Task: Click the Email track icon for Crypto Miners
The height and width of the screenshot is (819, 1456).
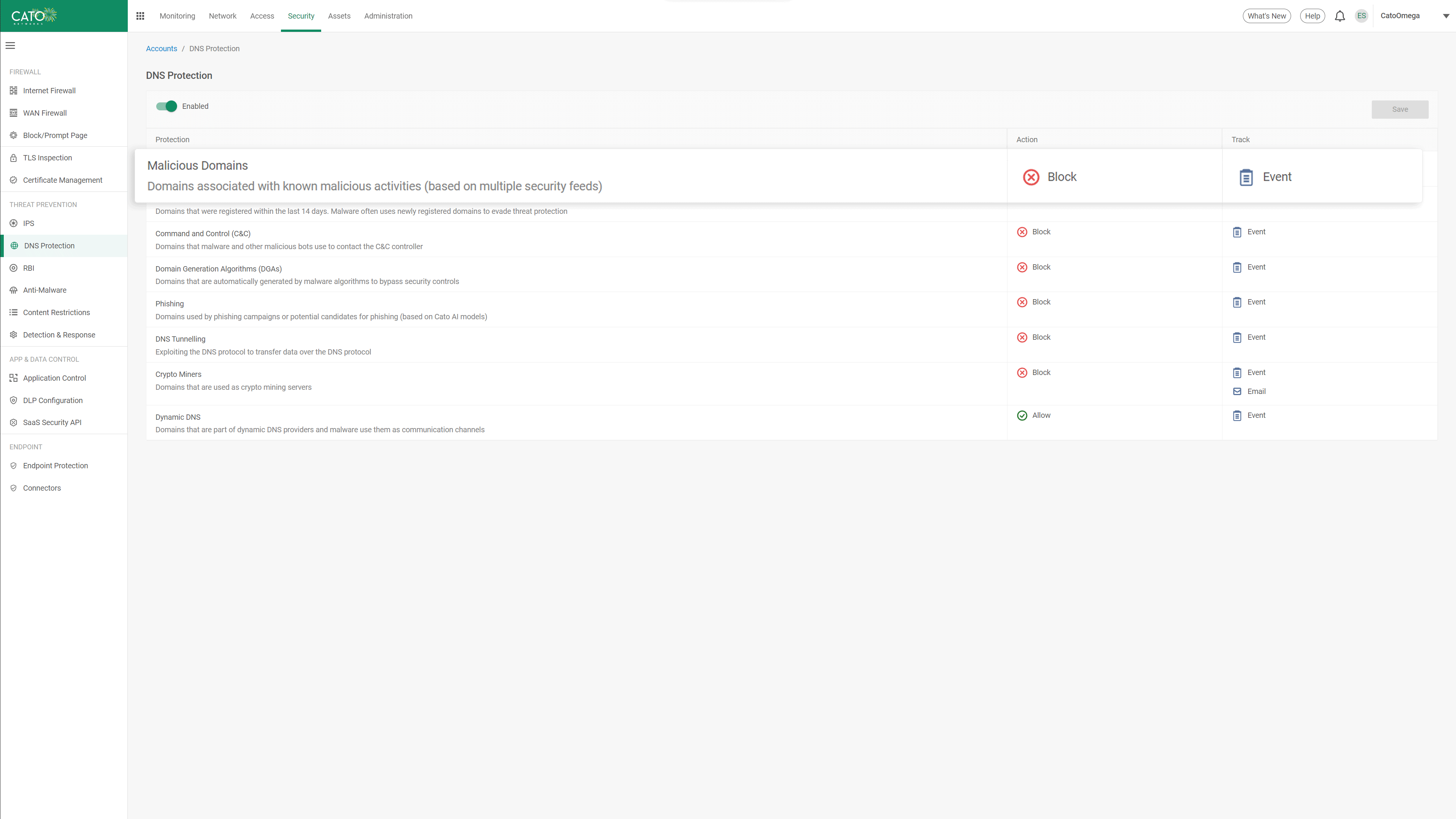Action: (x=1237, y=391)
